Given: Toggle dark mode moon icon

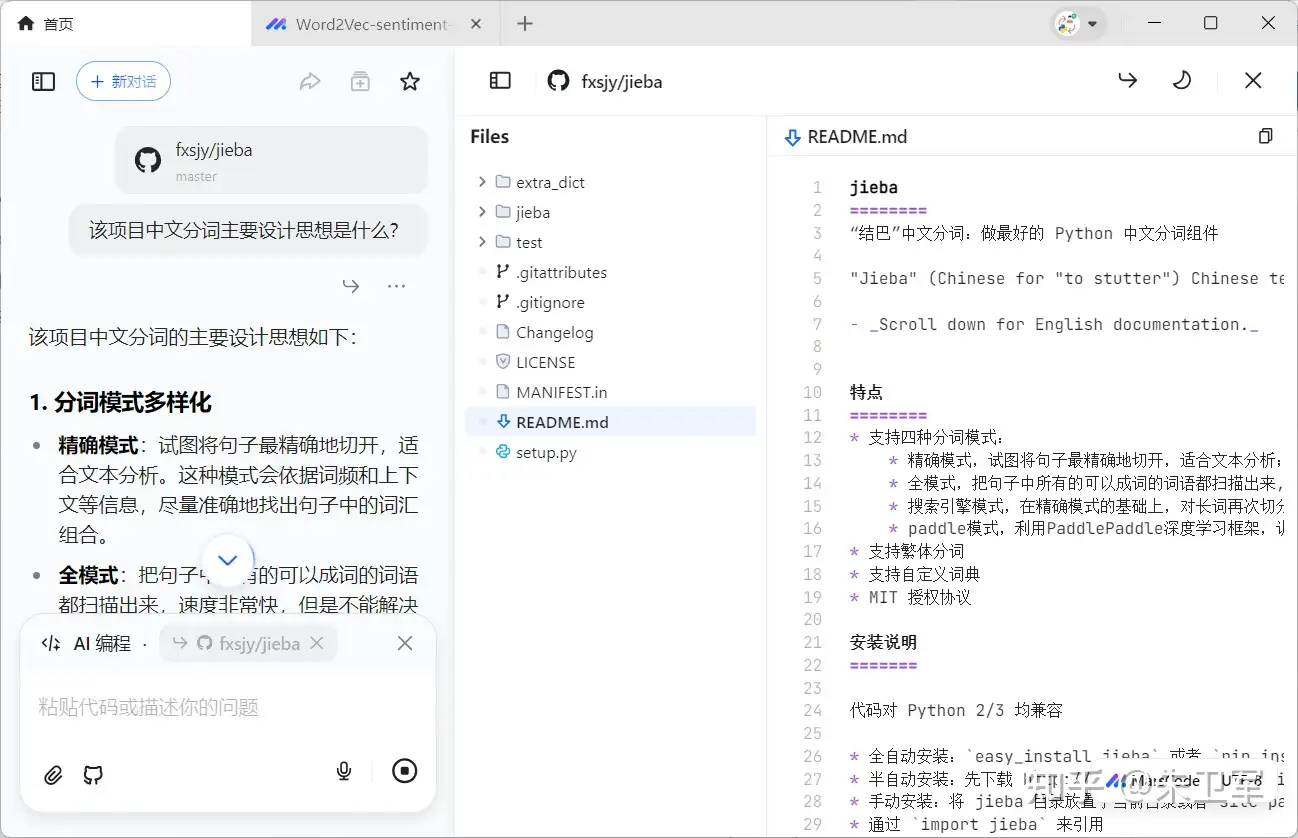Looking at the screenshot, I should coord(1182,80).
